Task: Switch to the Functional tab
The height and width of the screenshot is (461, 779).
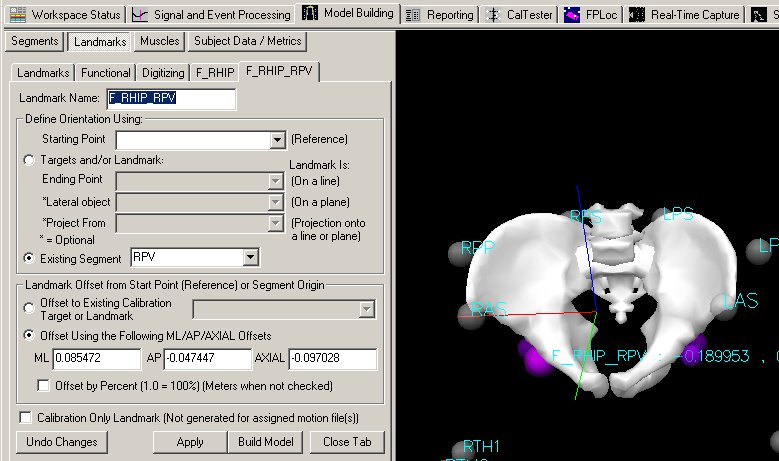Action: pos(106,73)
